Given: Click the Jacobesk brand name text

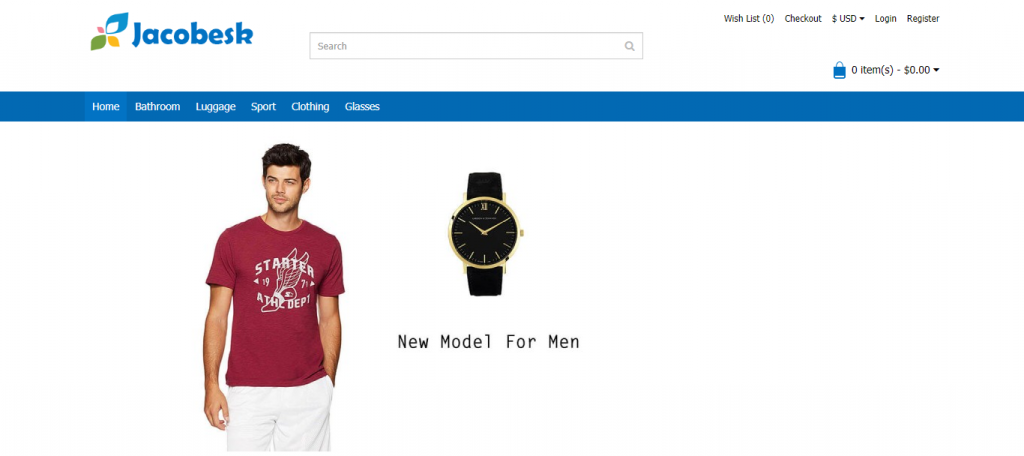Looking at the screenshot, I should pyautogui.click(x=191, y=34).
